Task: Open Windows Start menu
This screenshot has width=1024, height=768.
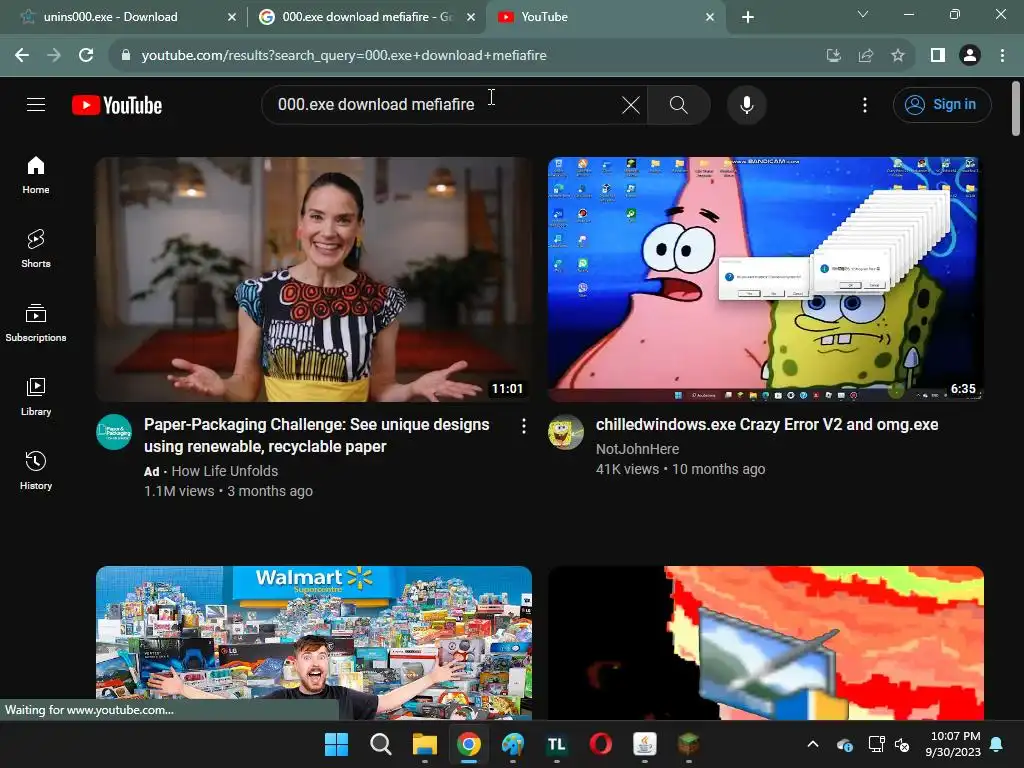Action: (336, 744)
